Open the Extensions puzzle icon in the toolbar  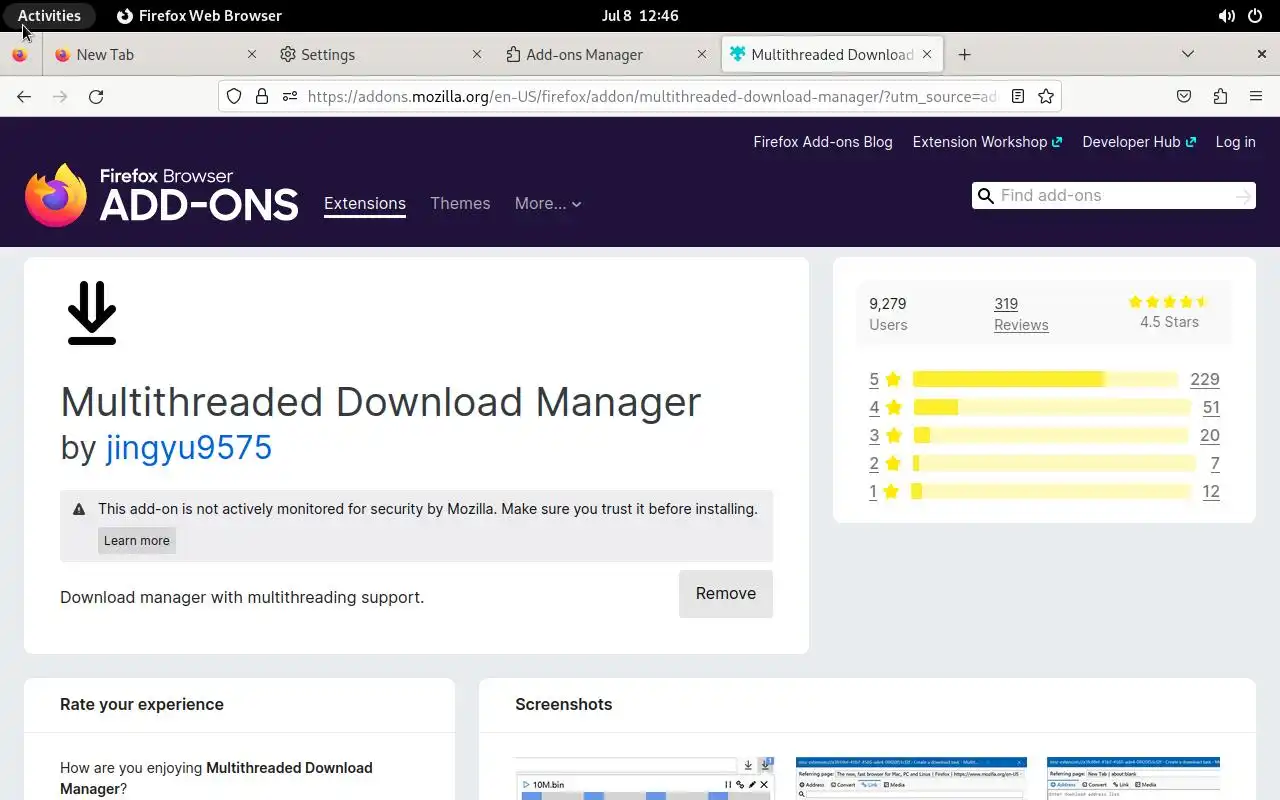click(1220, 97)
